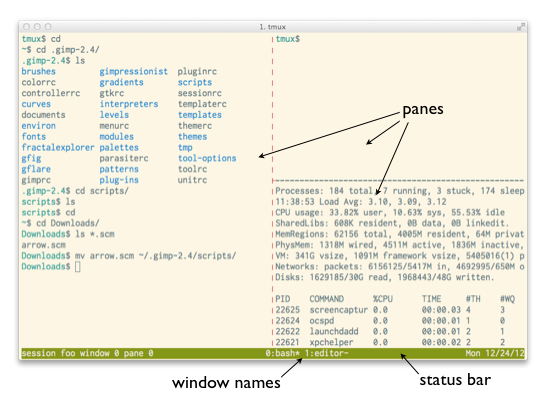Screen dimensions: 547x404
Task: Click the 'environ' directory name
Action: click(38, 126)
